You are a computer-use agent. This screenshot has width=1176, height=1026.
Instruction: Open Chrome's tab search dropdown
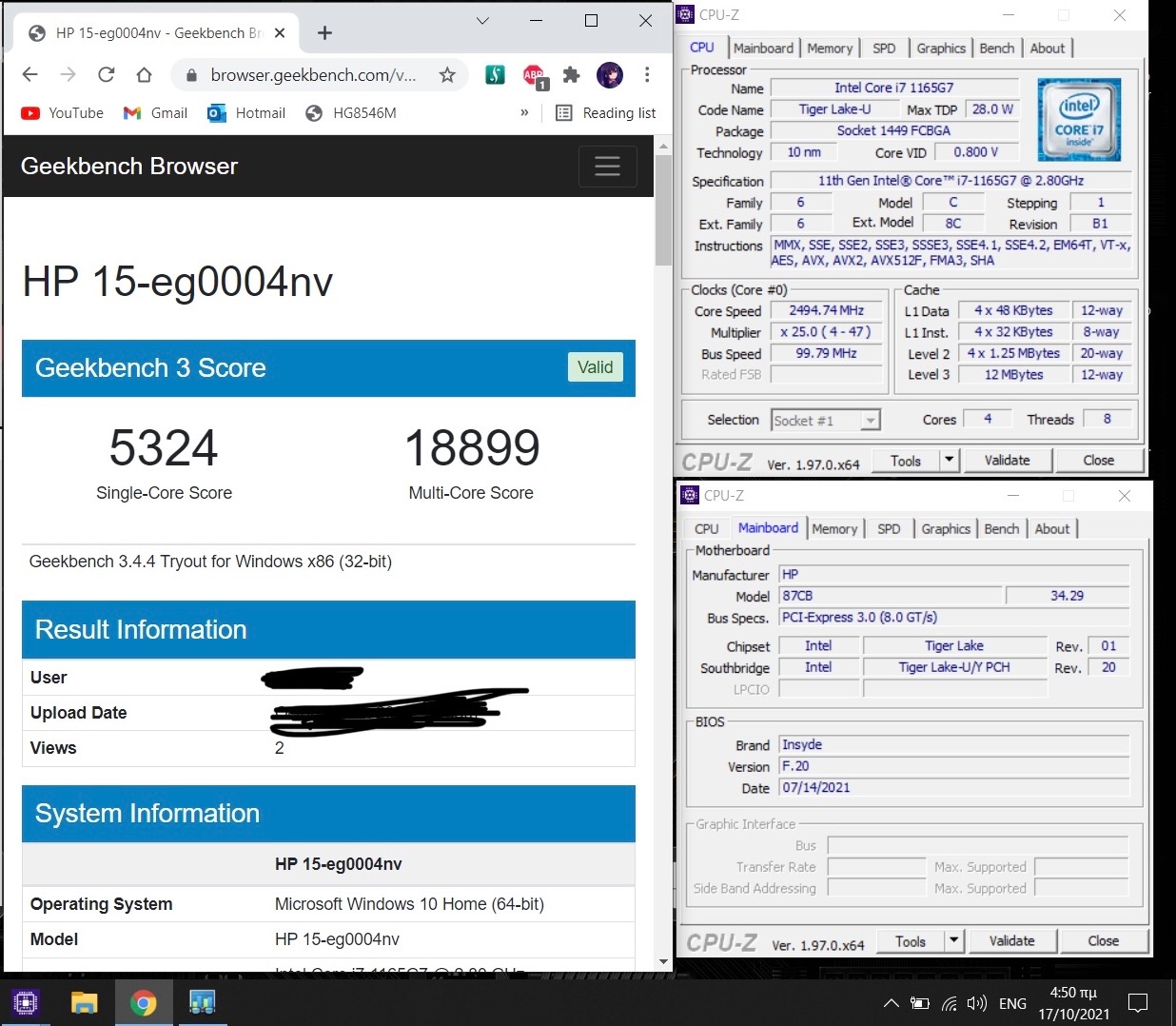pyautogui.click(x=482, y=21)
